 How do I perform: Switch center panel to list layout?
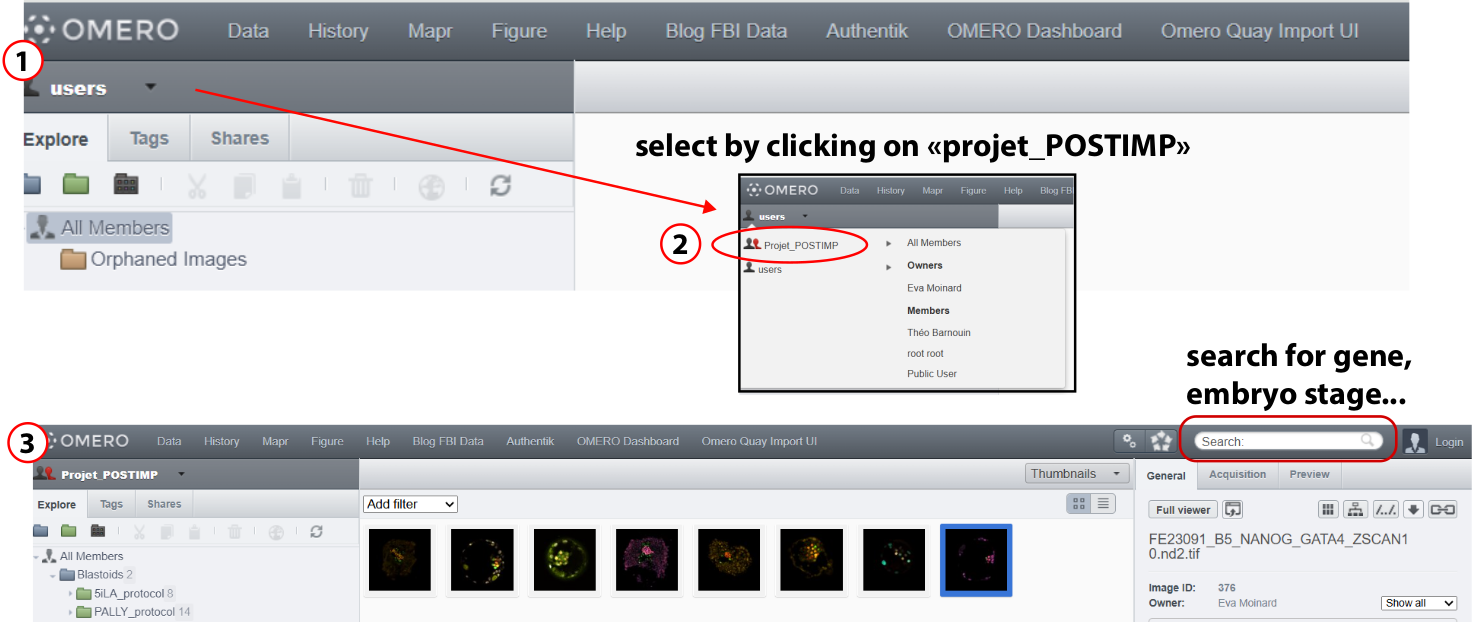[x=1102, y=504]
